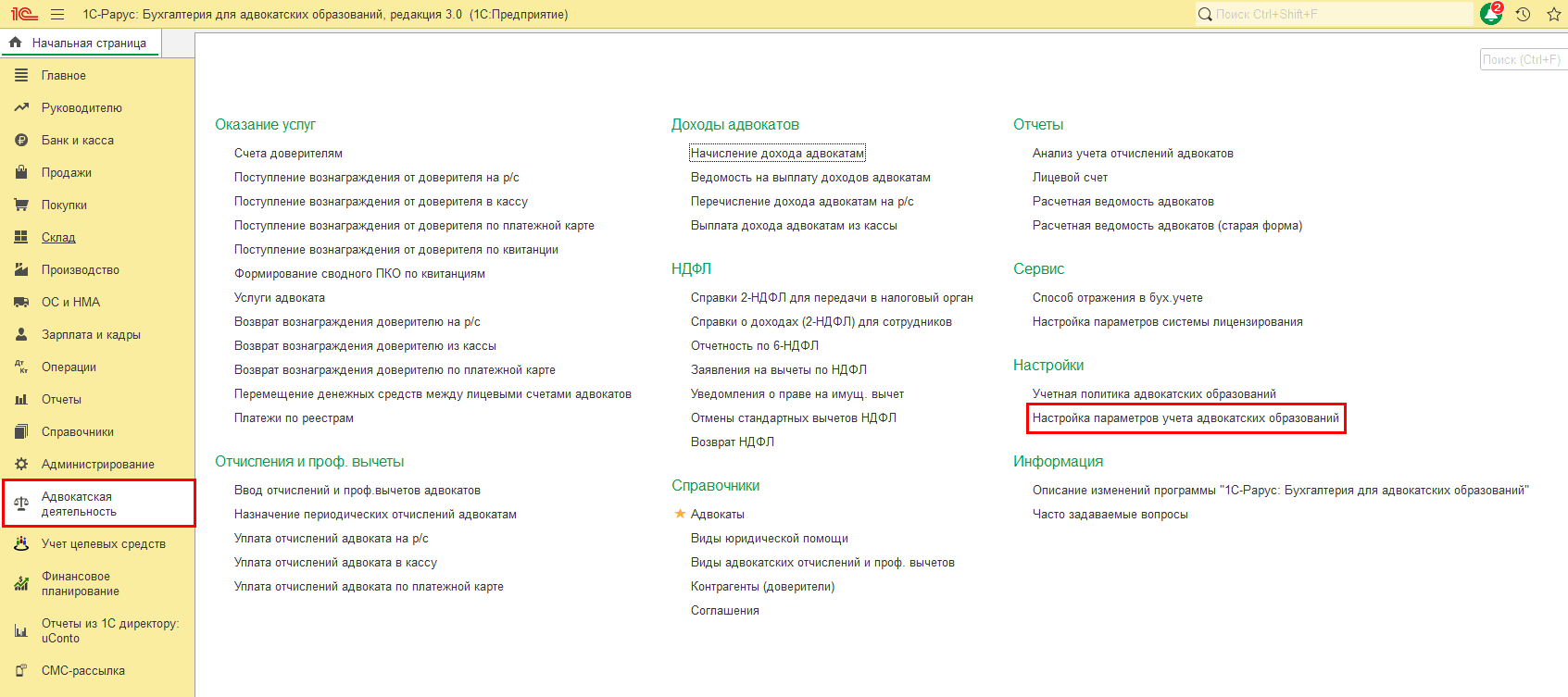Open the Зарплата и кадры section
1568x697 pixels.
click(91, 334)
